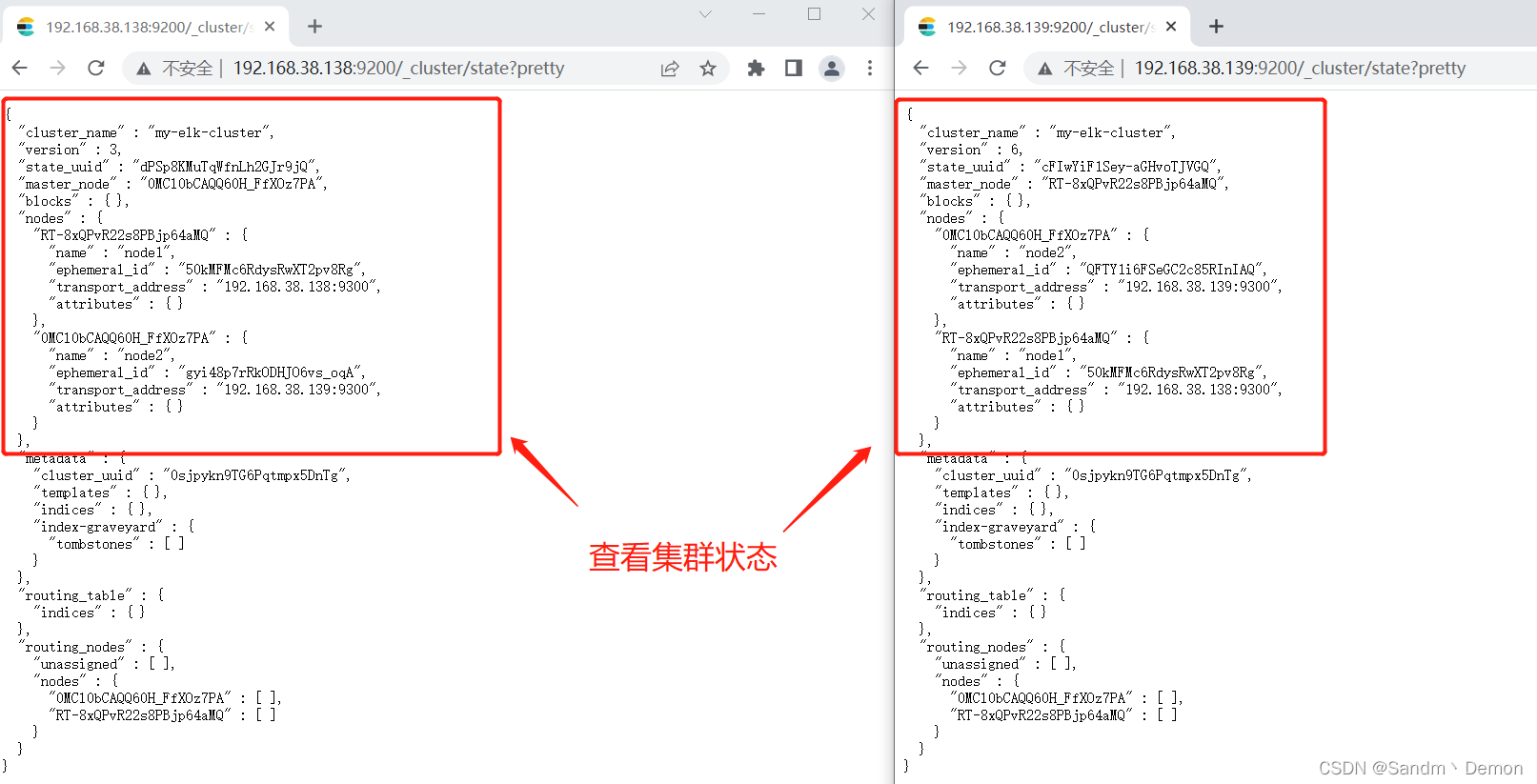Image resolution: width=1537 pixels, height=784 pixels.
Task: Click "name" : "node1" in left window
Action: pos(111,252)
